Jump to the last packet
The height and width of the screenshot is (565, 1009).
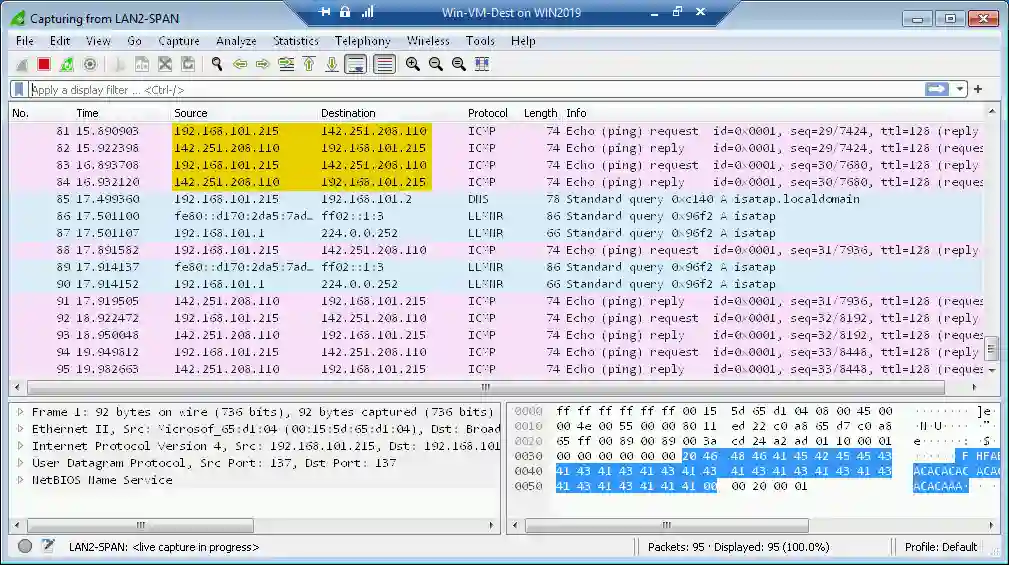pyautogui.click(x=332, y=64)
